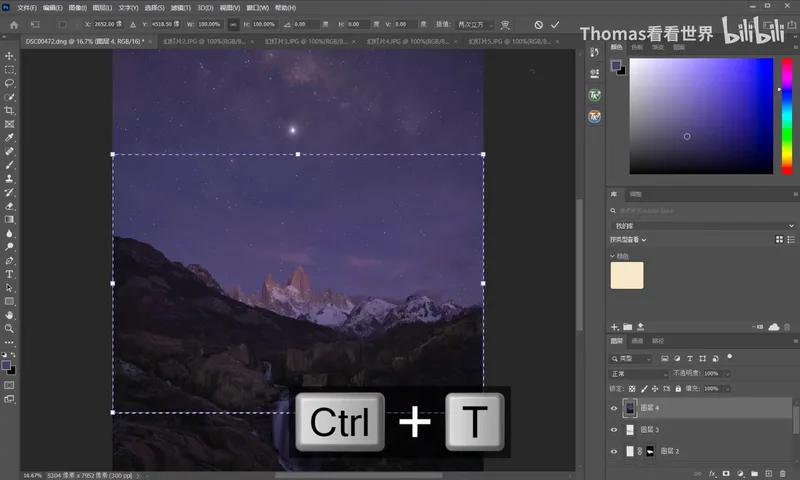Viewport: 800px width, 480px height.
Task: Open the layer filter type dropdown
Action: point(631,359)
